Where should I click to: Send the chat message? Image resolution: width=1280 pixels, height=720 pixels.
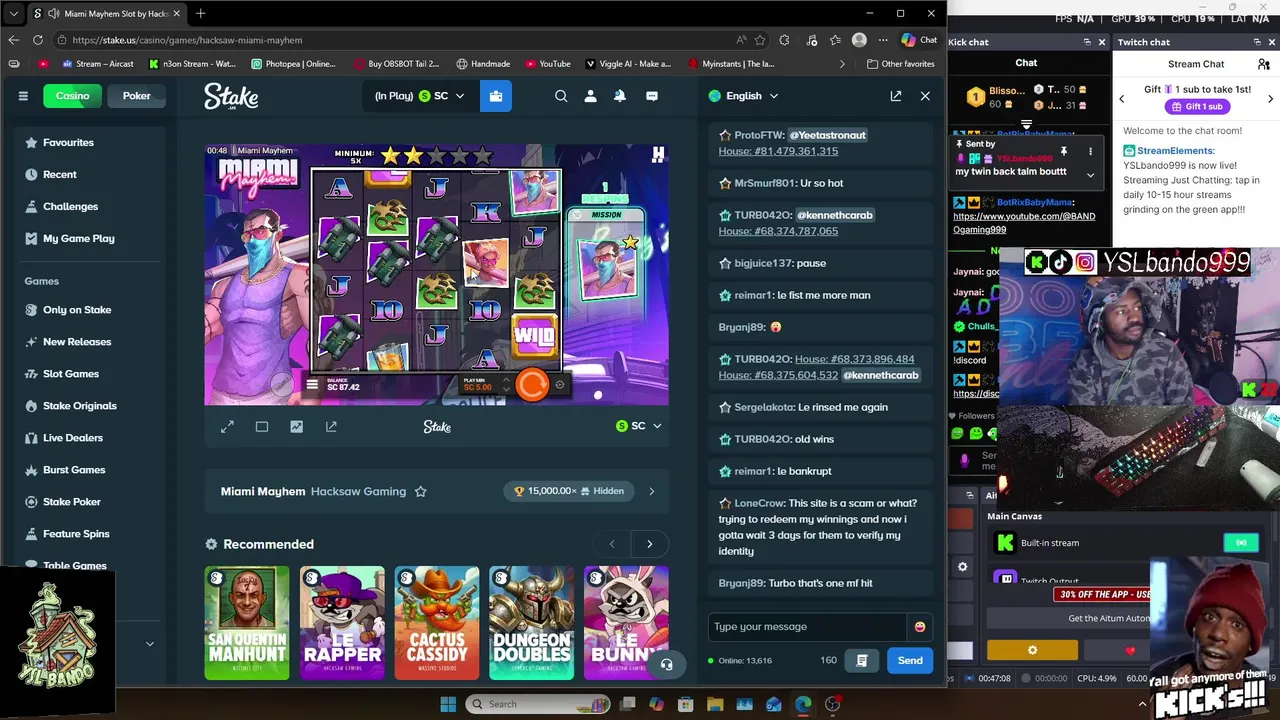910,660
